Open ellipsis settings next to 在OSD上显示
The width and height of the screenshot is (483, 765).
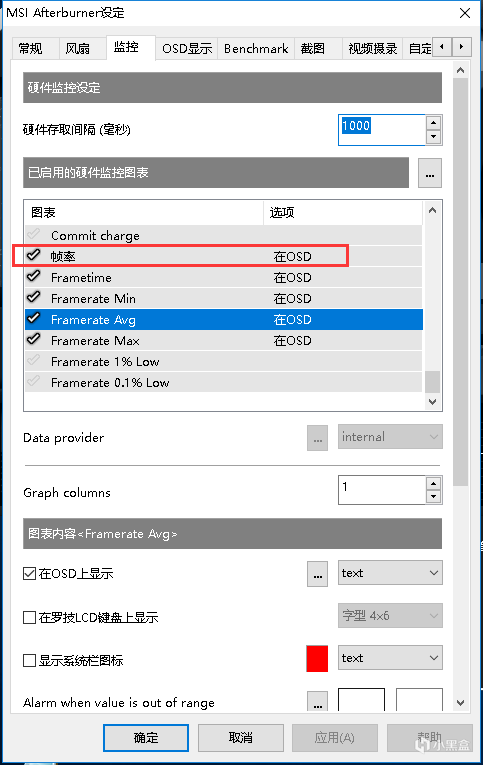point(317,573)
